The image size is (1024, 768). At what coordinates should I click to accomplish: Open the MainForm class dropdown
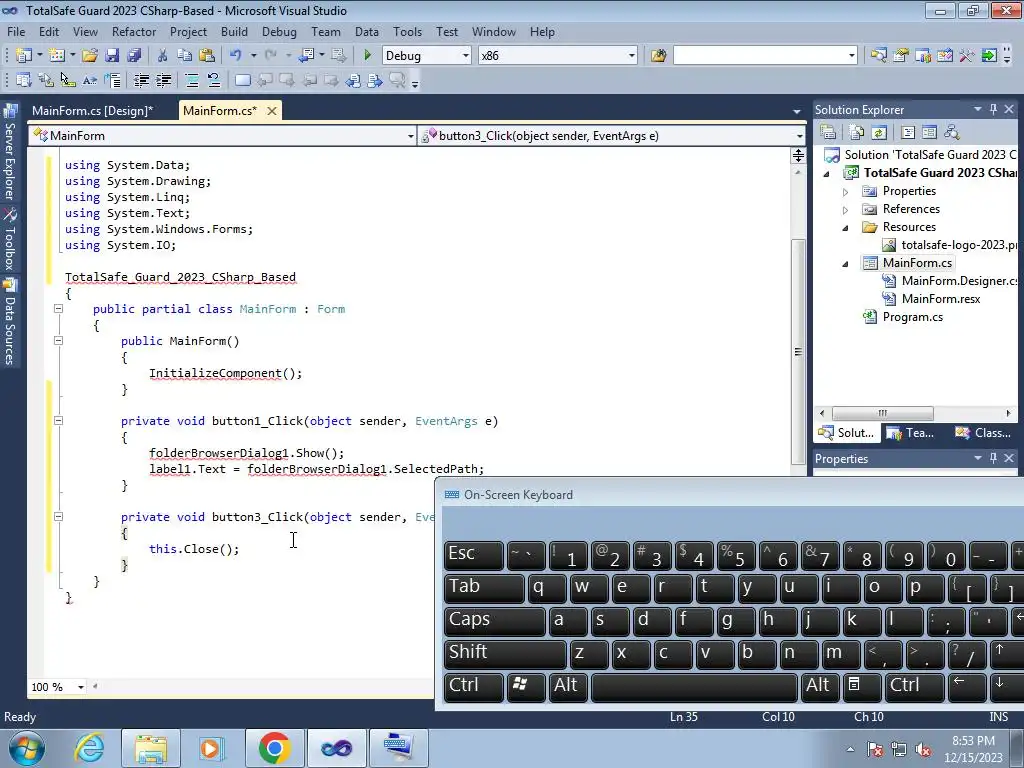410,136
